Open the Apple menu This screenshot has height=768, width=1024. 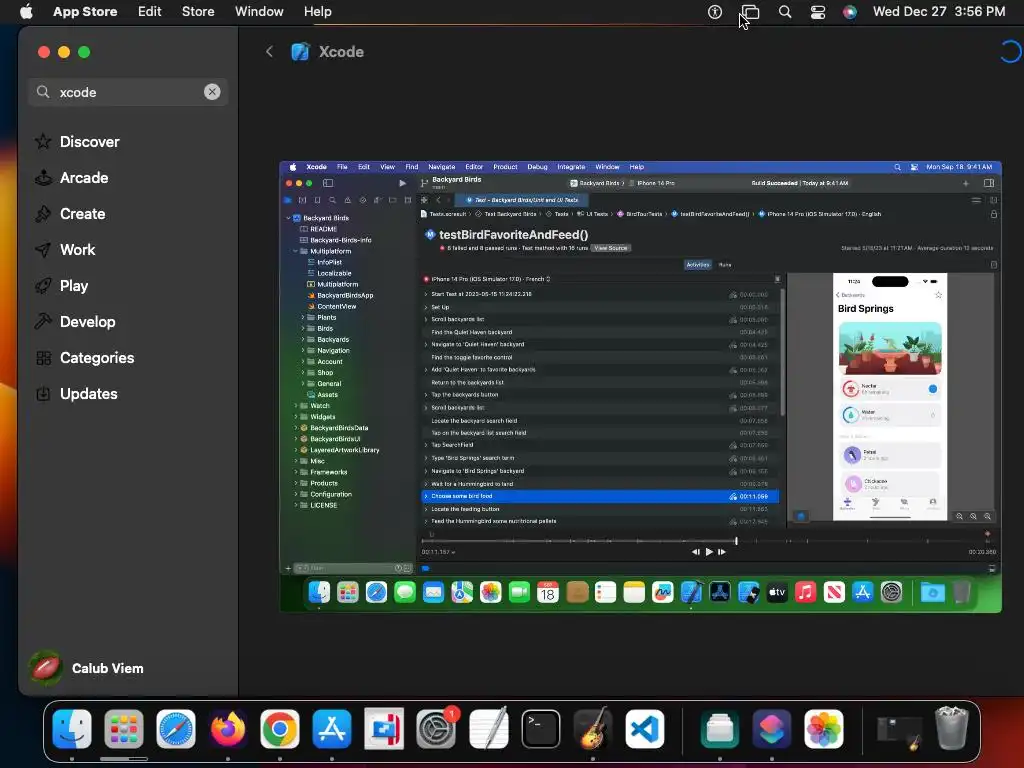click(26, 12)
